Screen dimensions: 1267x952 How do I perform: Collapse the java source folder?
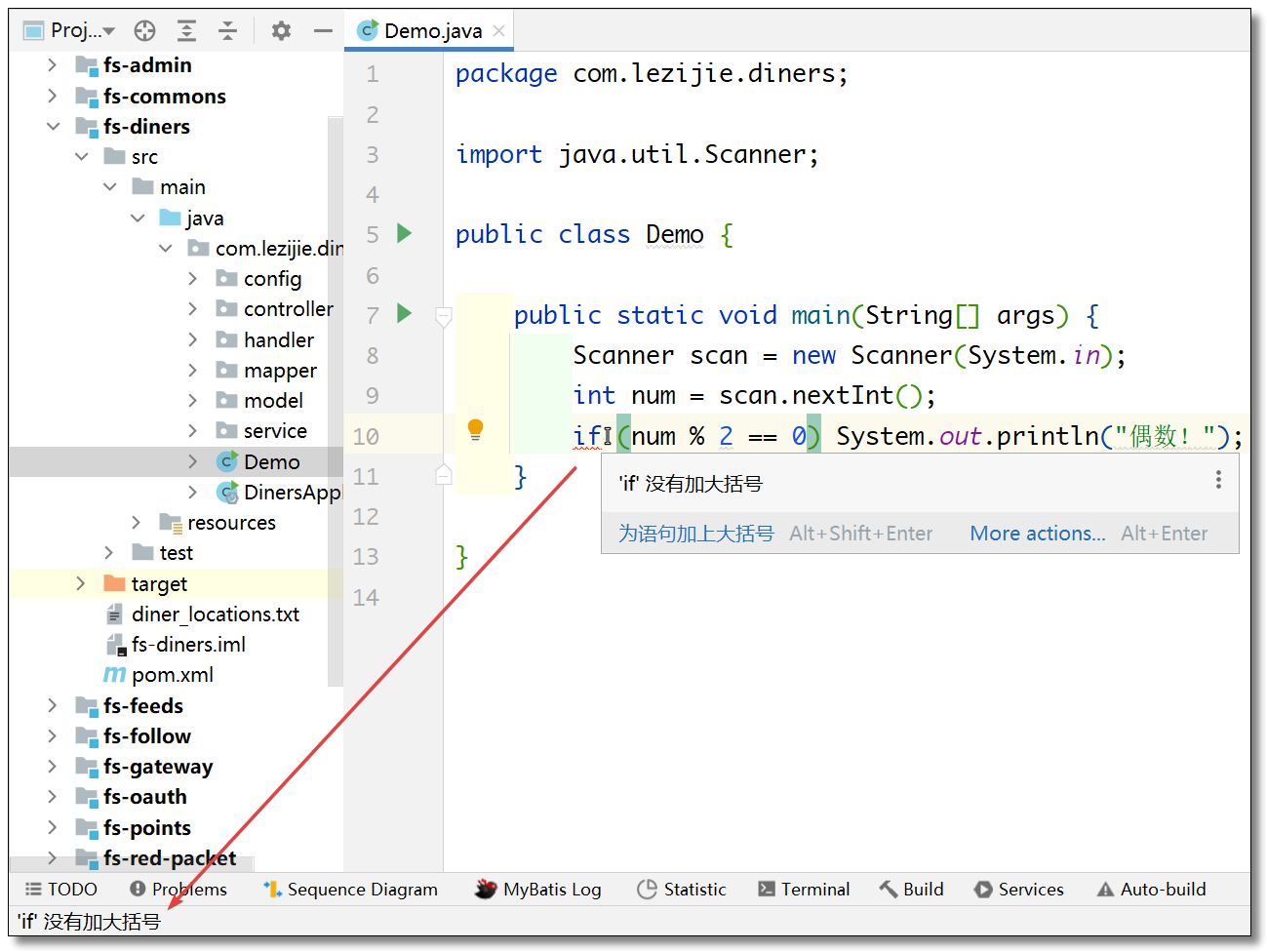[x=138, y=218]
